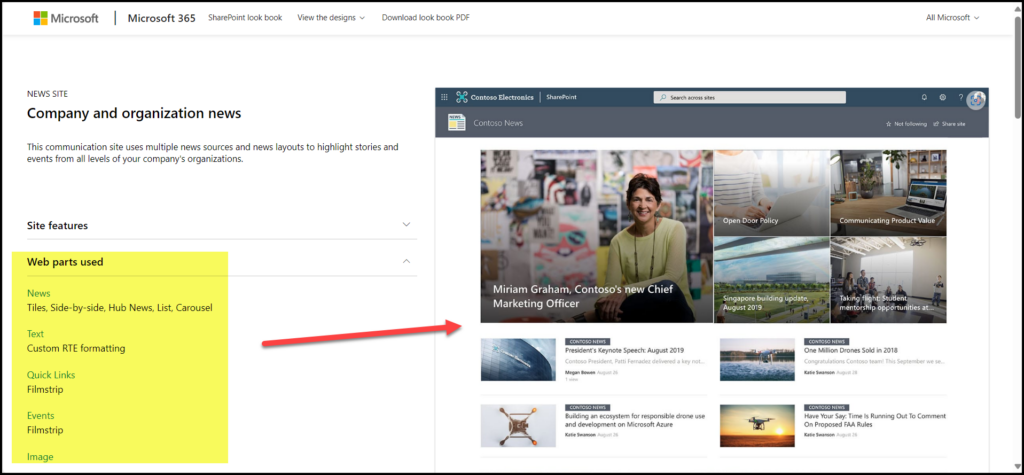Click the Image web part link
Screen dimensions: 1024x475
coord(40,457)
